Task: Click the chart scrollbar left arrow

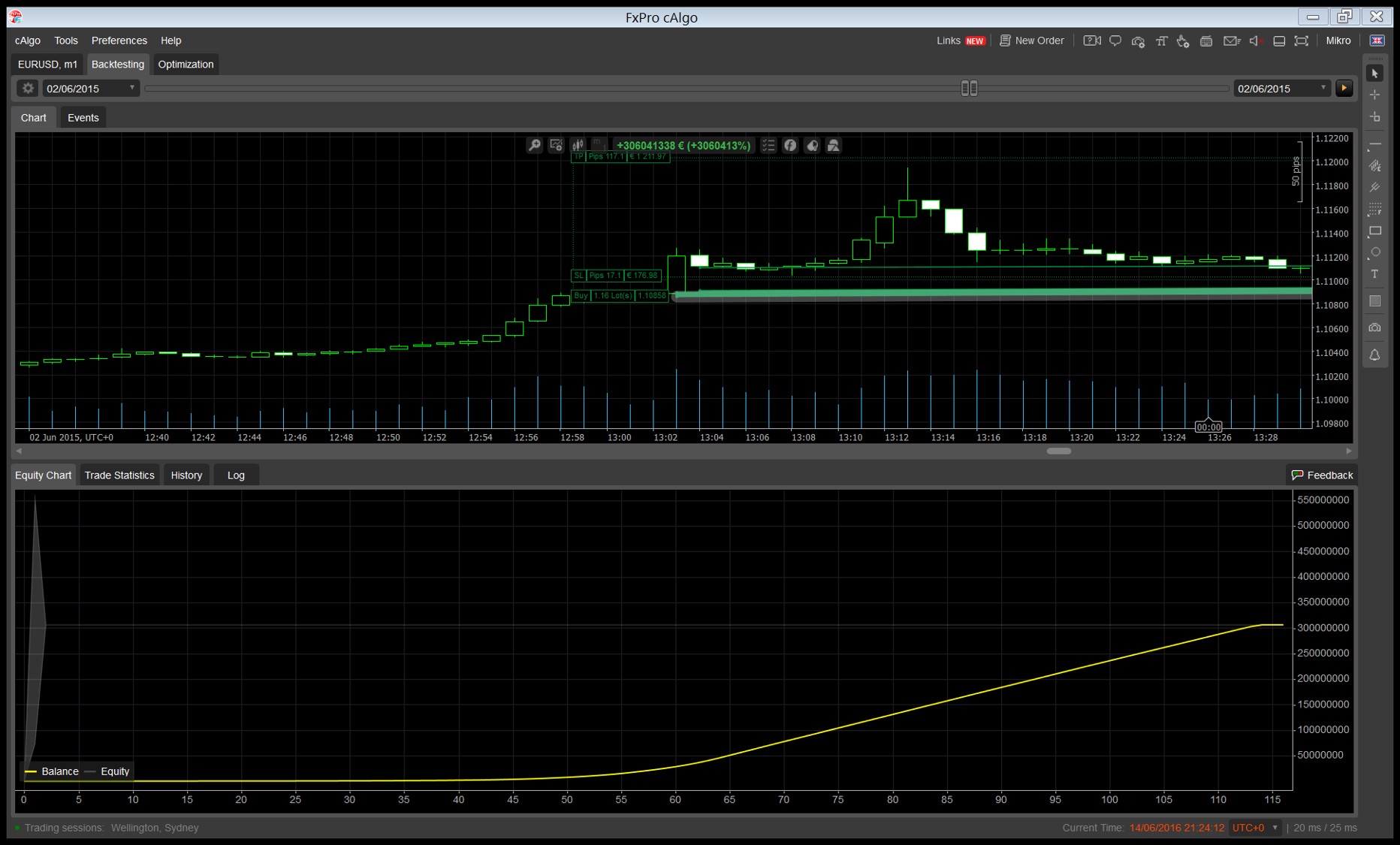Action: 19,451
